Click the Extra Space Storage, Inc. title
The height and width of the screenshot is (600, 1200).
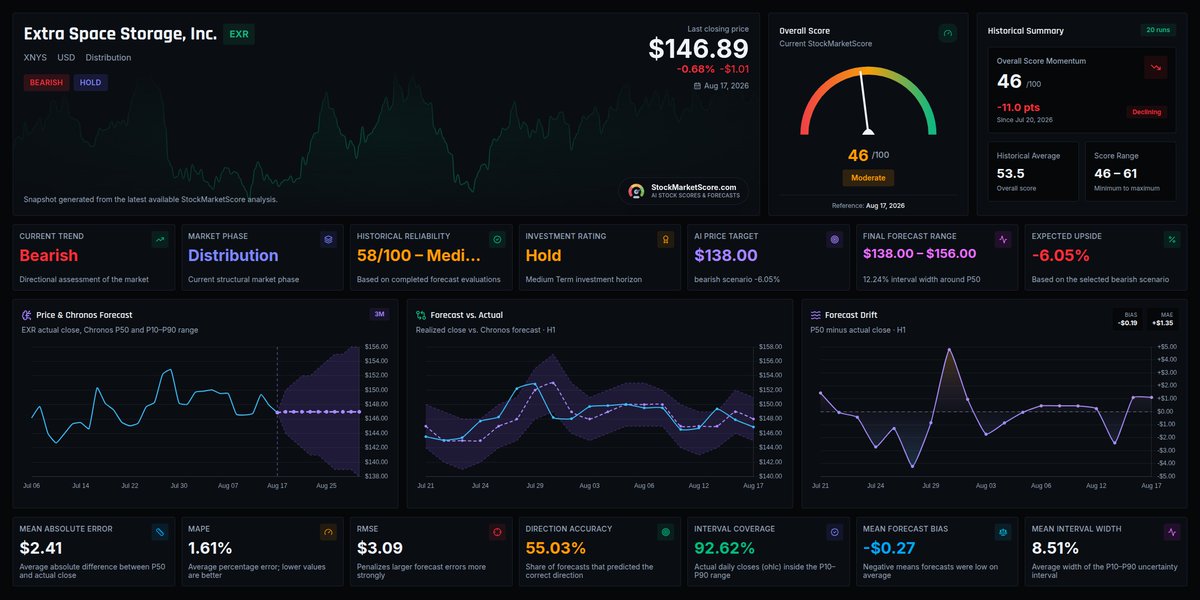pyautogui.click(x=120, y=34)
